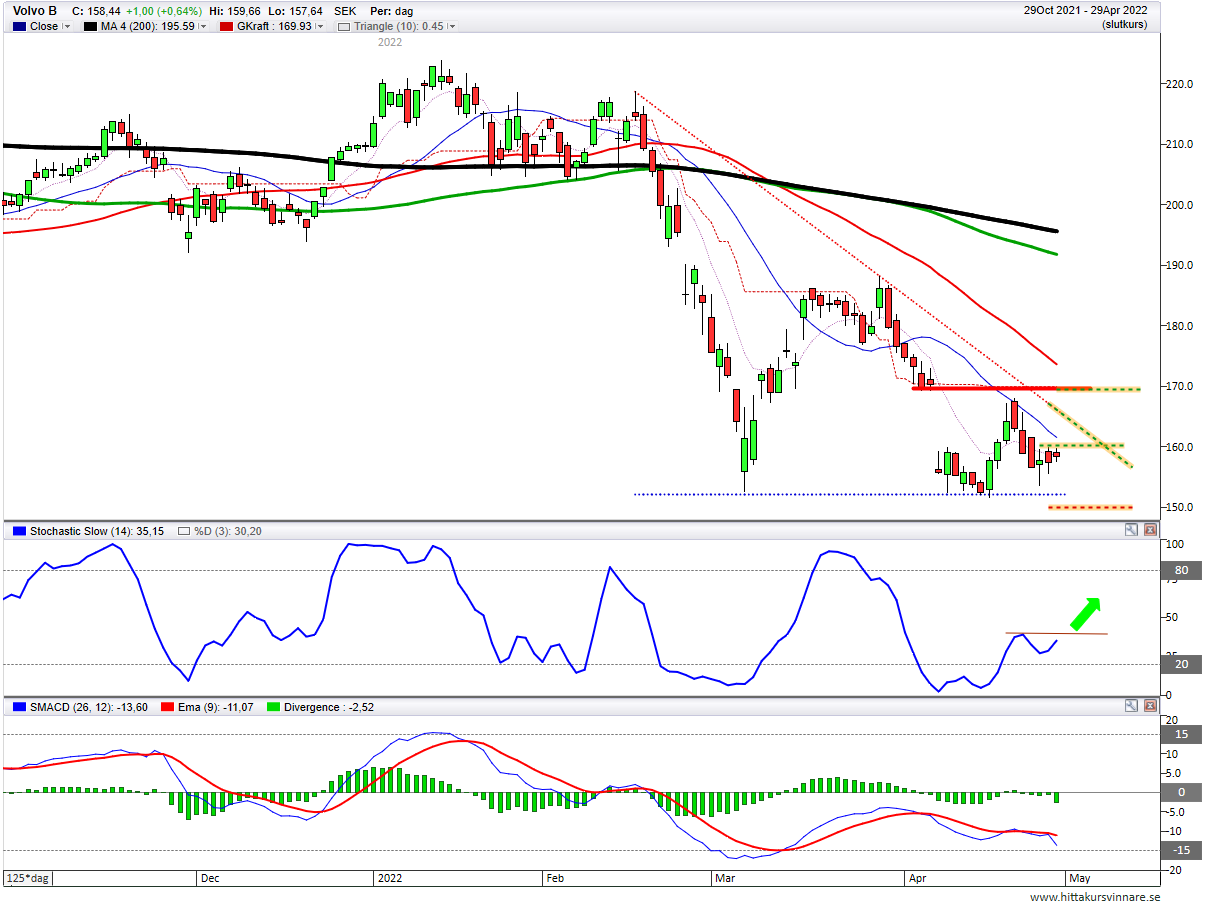Open the Close series dropdown arrow
The width and height of the screenshot is (1205, 902).
click(67, 27)
